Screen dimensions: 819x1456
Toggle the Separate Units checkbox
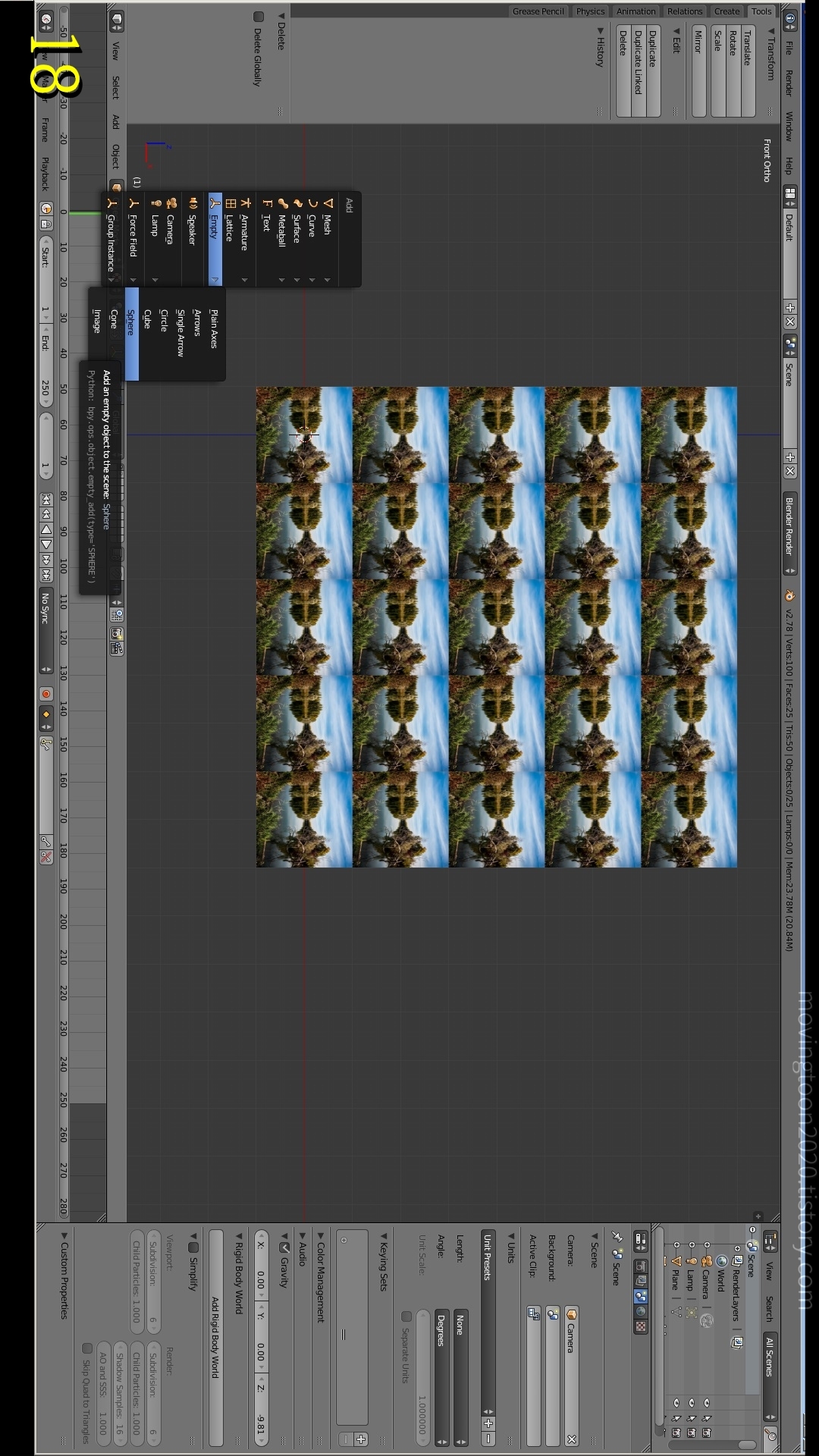(406, 1316)
